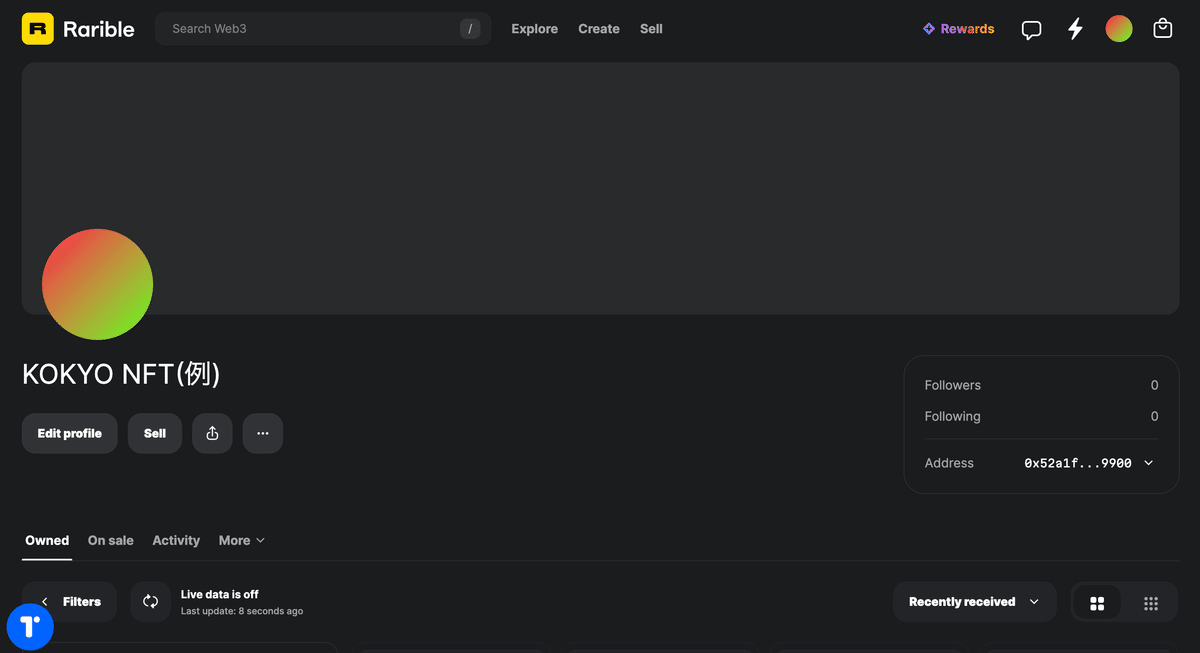The image size is (1200, 653).
Task: Click the Live data is off label
Action: (219, 594)
